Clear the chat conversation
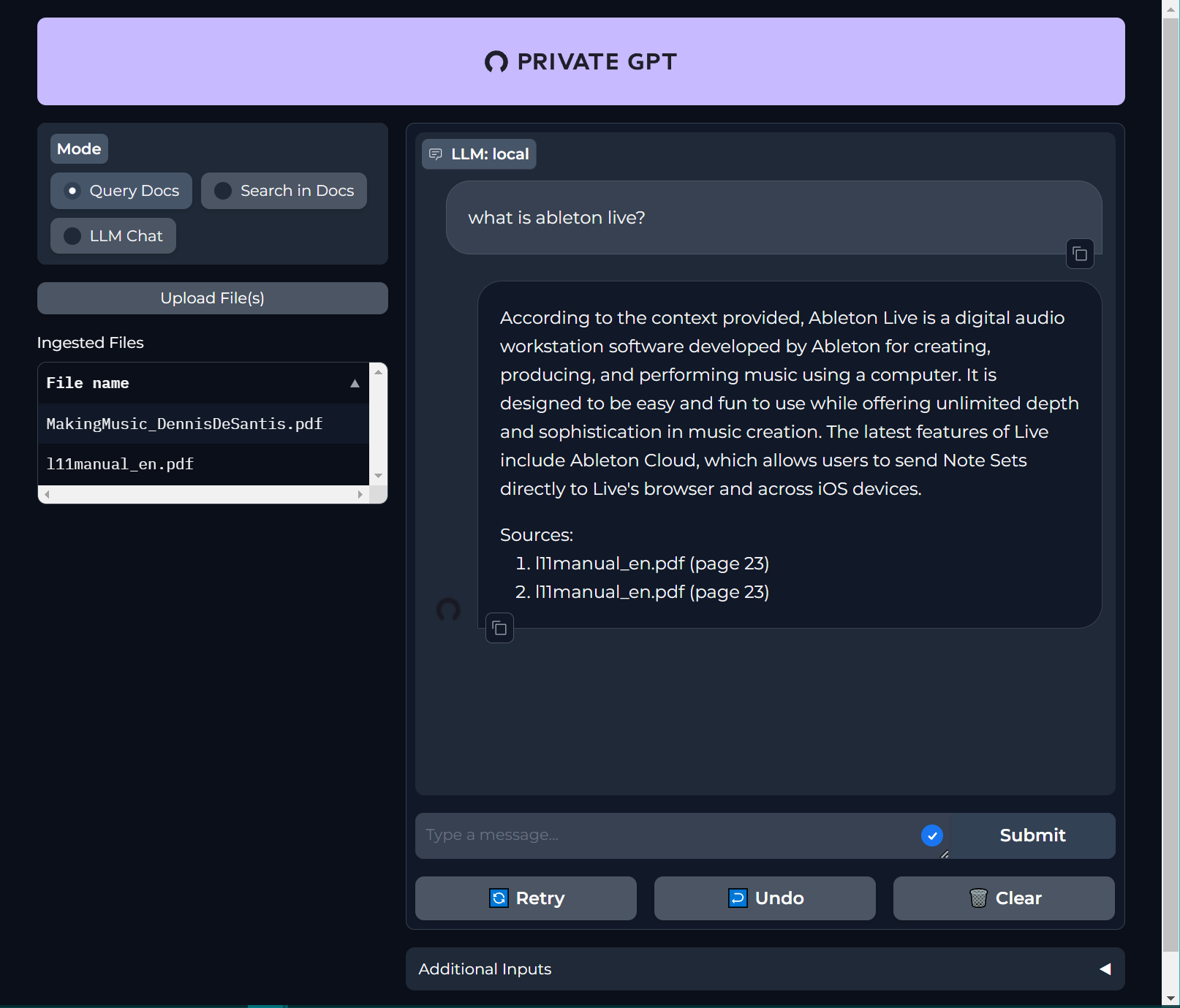 pos(1003,898)
